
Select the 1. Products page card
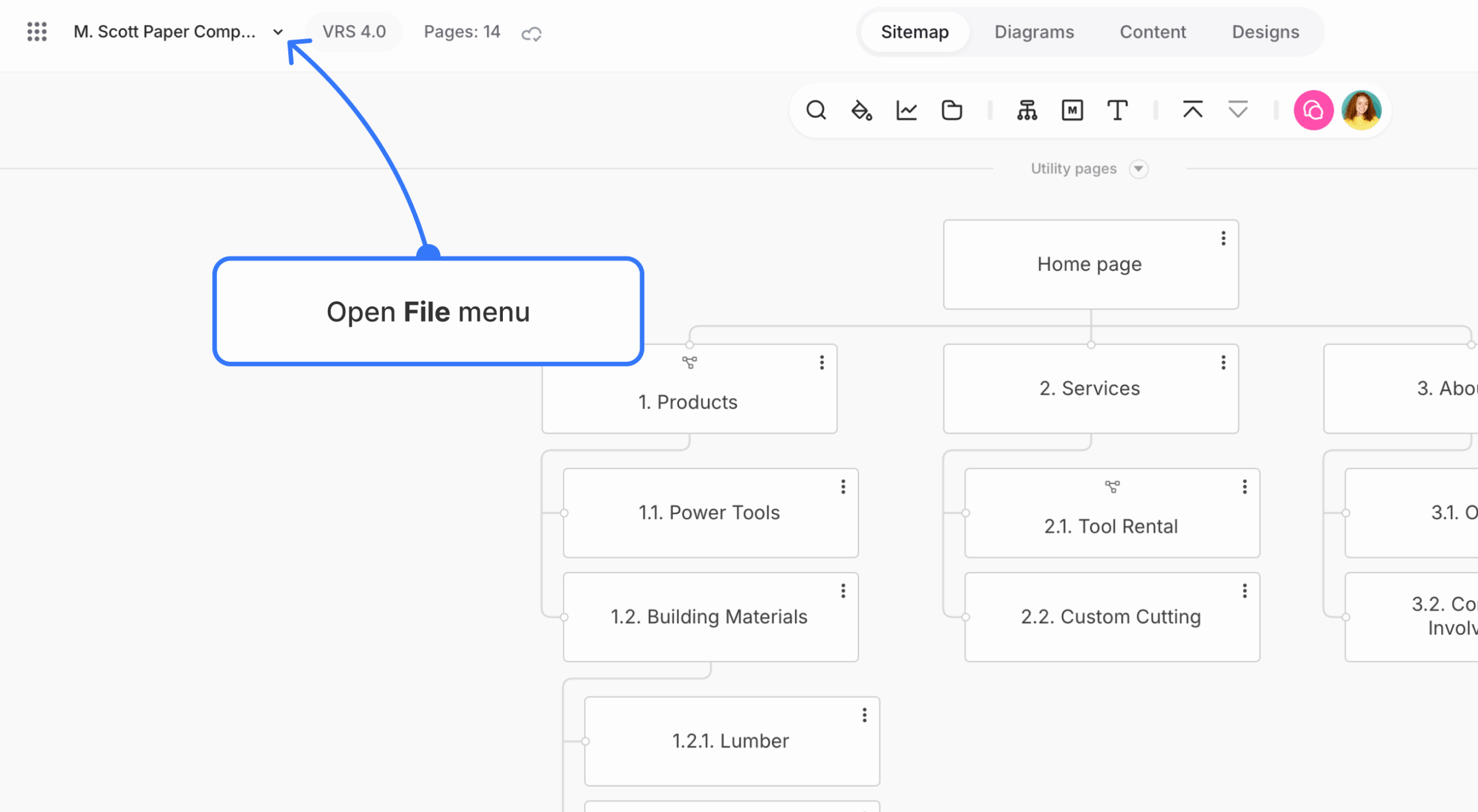(x=689, y=389)
